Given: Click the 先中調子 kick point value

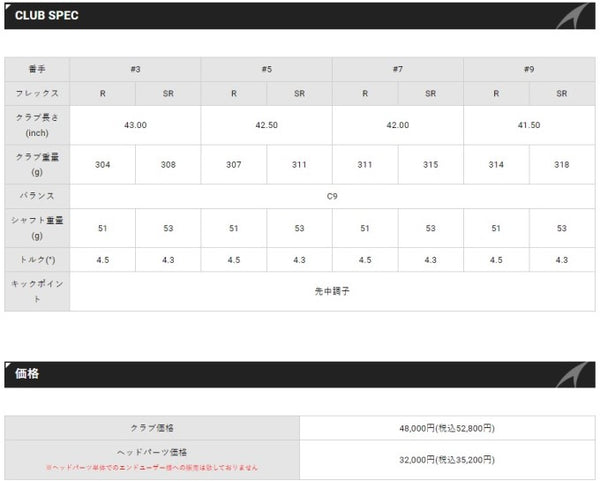Looking at the screenshot, I should point(332,291).
